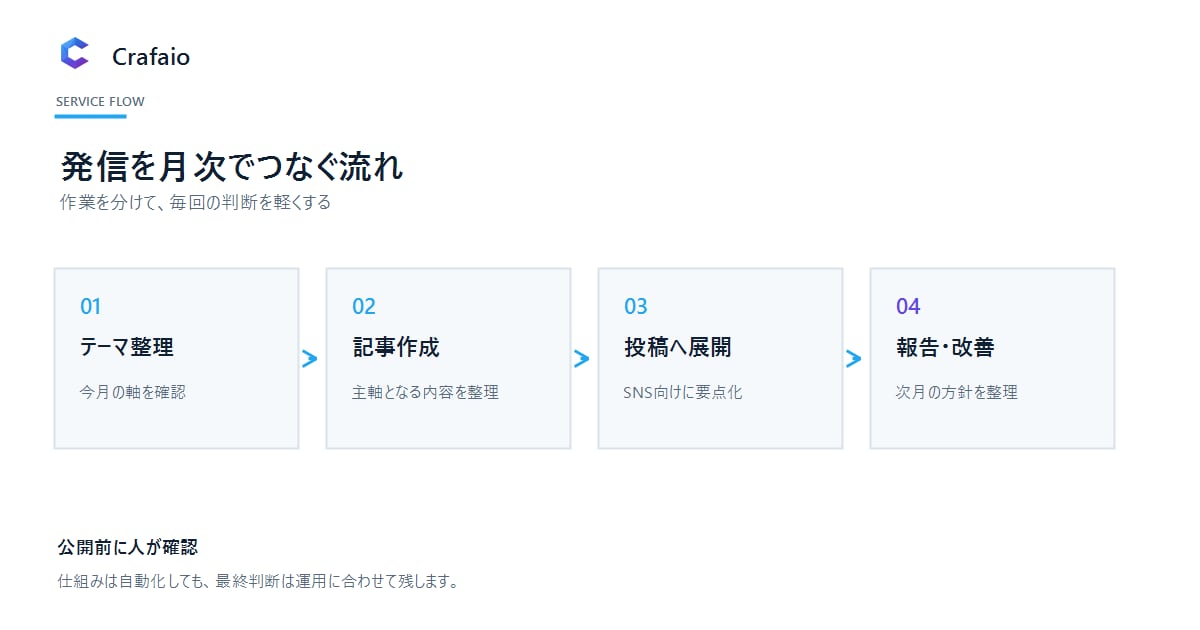Click step number 02
The image size is (1200, 630).
coord(364,306)
